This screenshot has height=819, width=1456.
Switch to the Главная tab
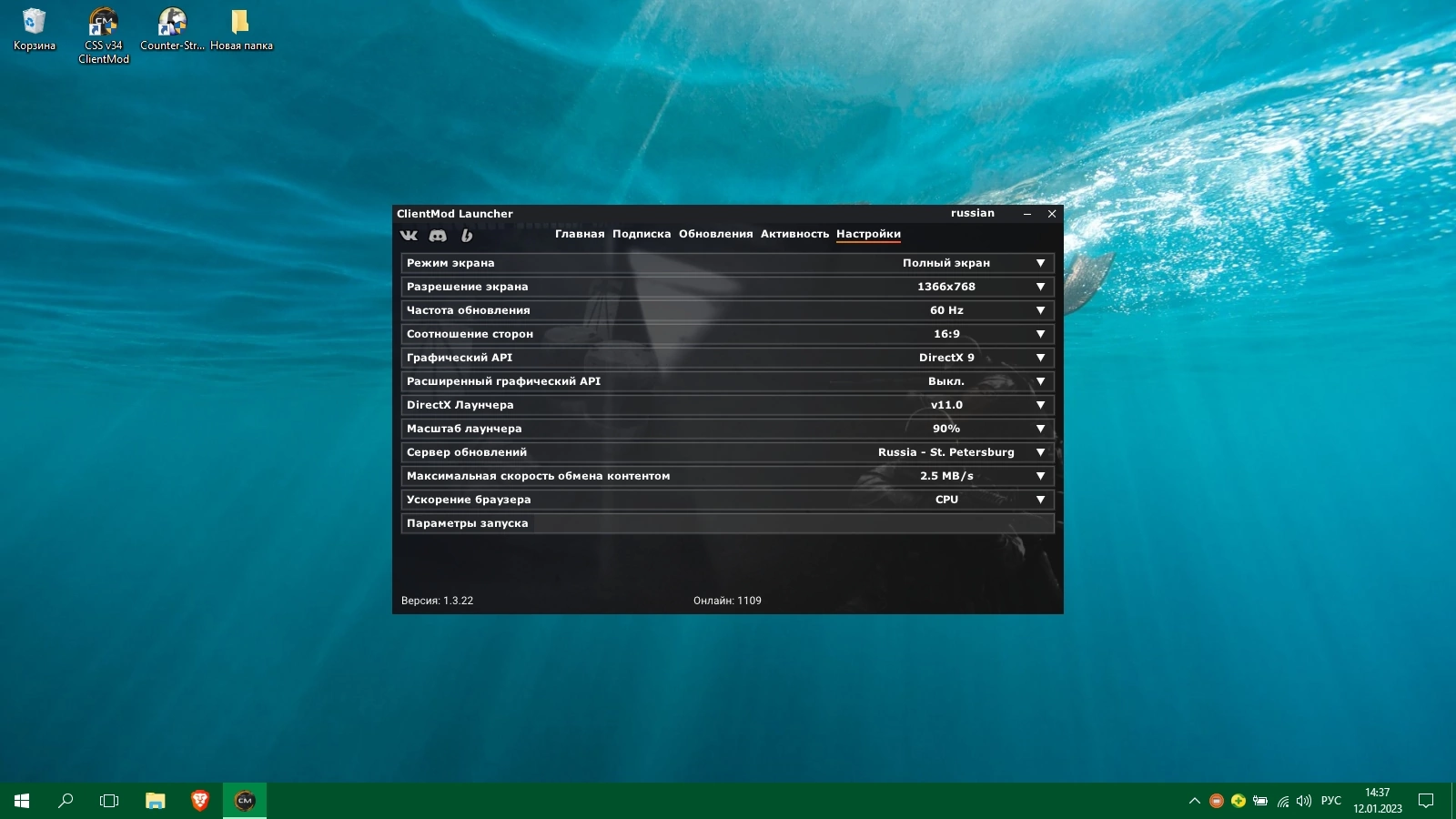tap(580, 234)
